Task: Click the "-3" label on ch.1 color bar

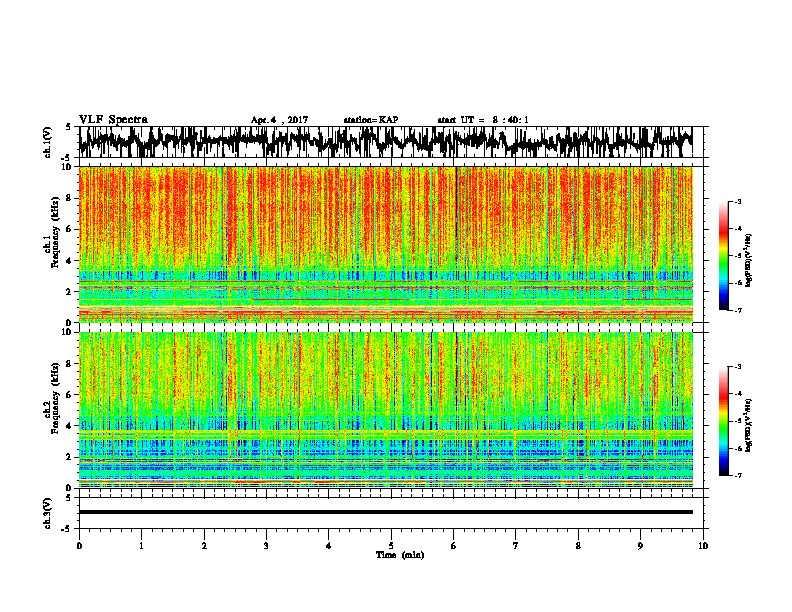Action: click(x=738, y=201)
